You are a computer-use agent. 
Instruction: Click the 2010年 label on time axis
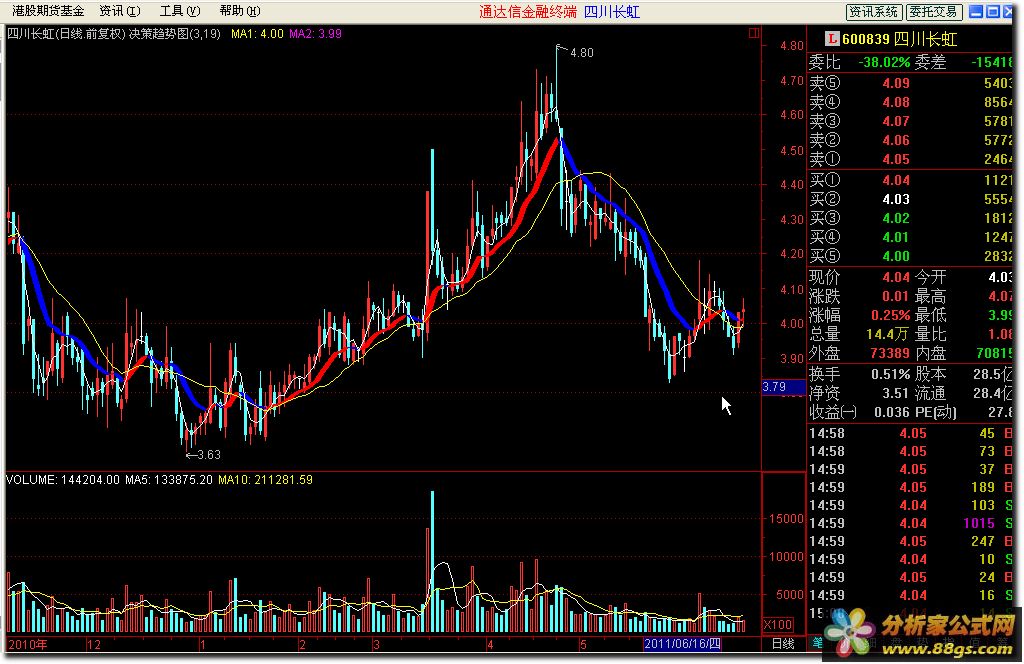(x=28, y=644)
